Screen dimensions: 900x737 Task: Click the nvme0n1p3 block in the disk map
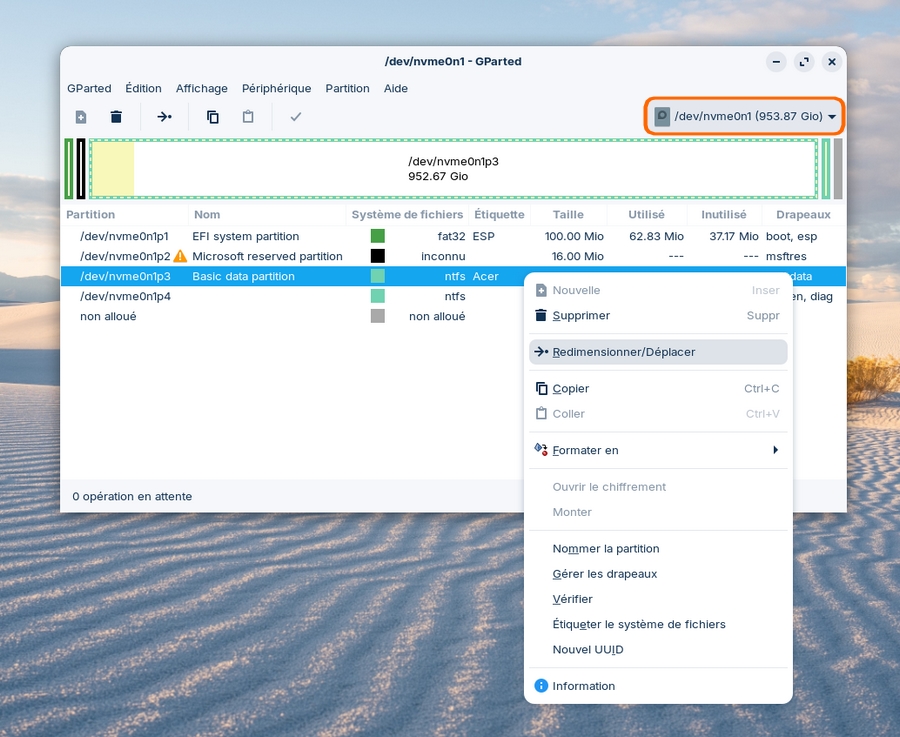[x=453, y=169]
